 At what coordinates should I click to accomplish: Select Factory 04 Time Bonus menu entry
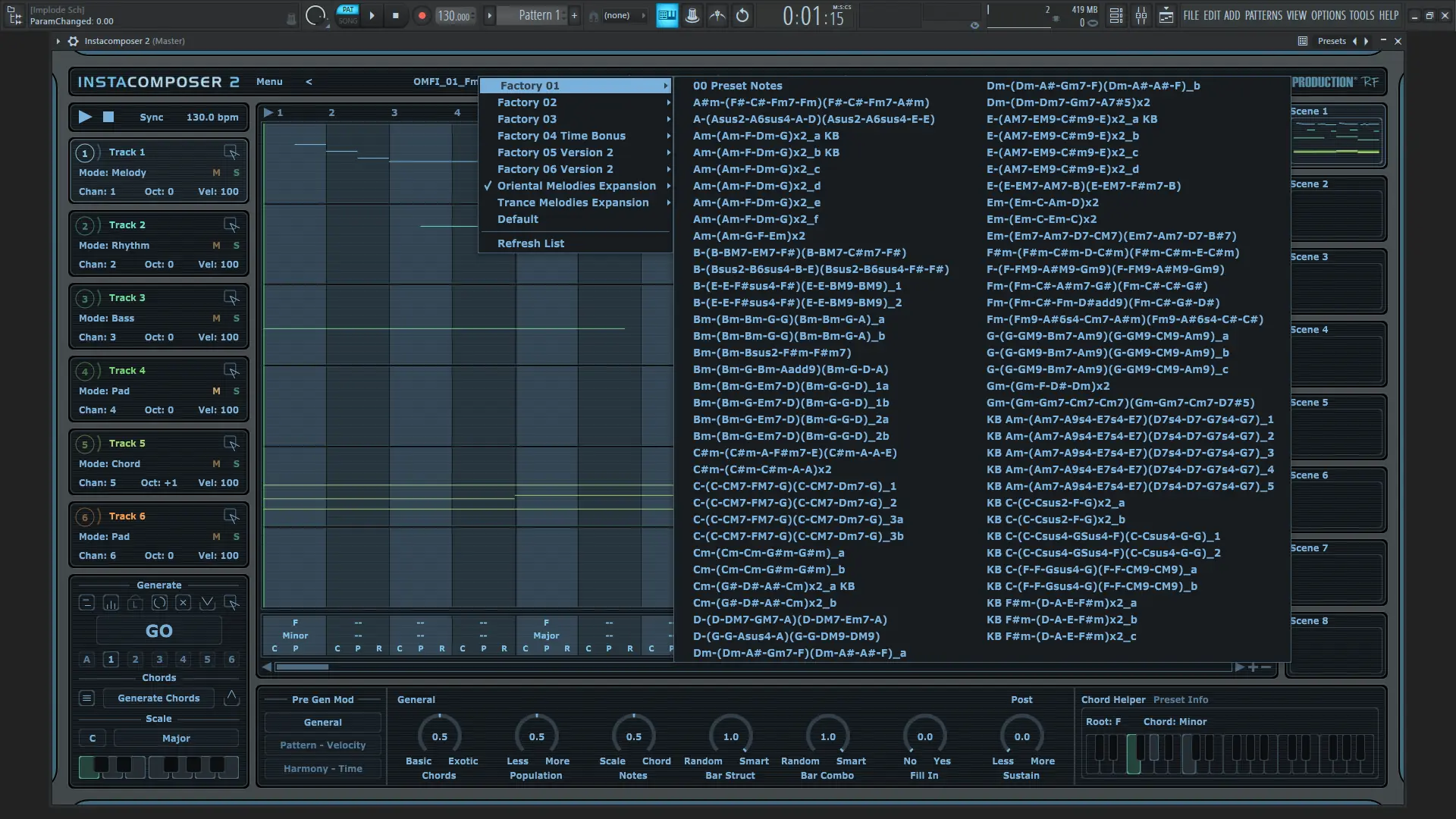(561, 136)
